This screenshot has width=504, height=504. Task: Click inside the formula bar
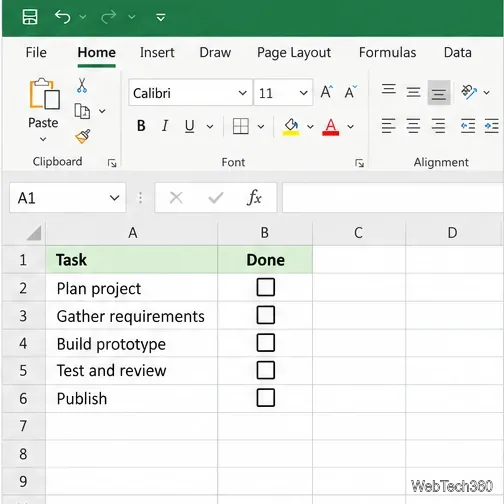click(393, 198)
